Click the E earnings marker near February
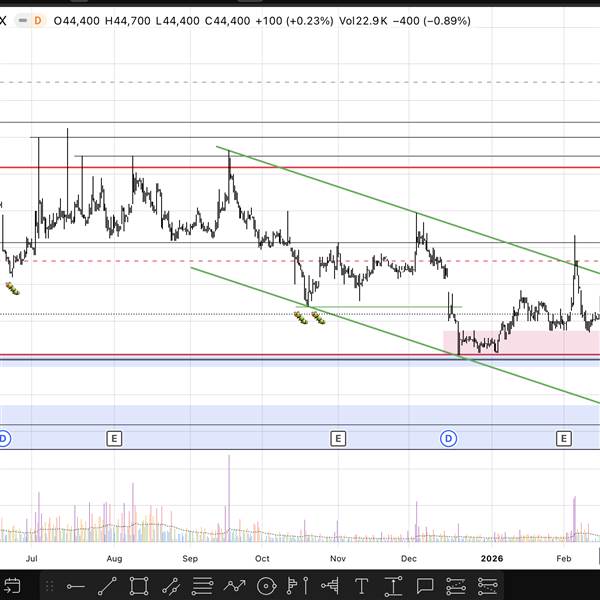Image resolution: width=600 pixels, height=600 pixels. (564, 438)
